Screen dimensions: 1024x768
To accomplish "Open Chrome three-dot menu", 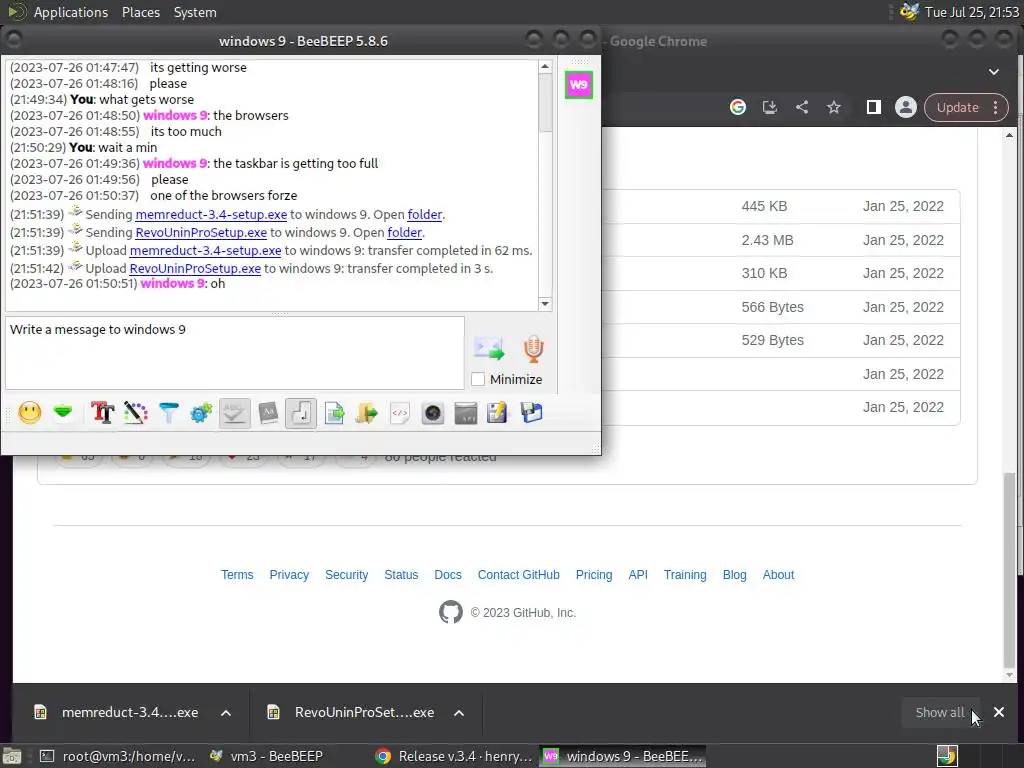I will (x=995, y=108).
